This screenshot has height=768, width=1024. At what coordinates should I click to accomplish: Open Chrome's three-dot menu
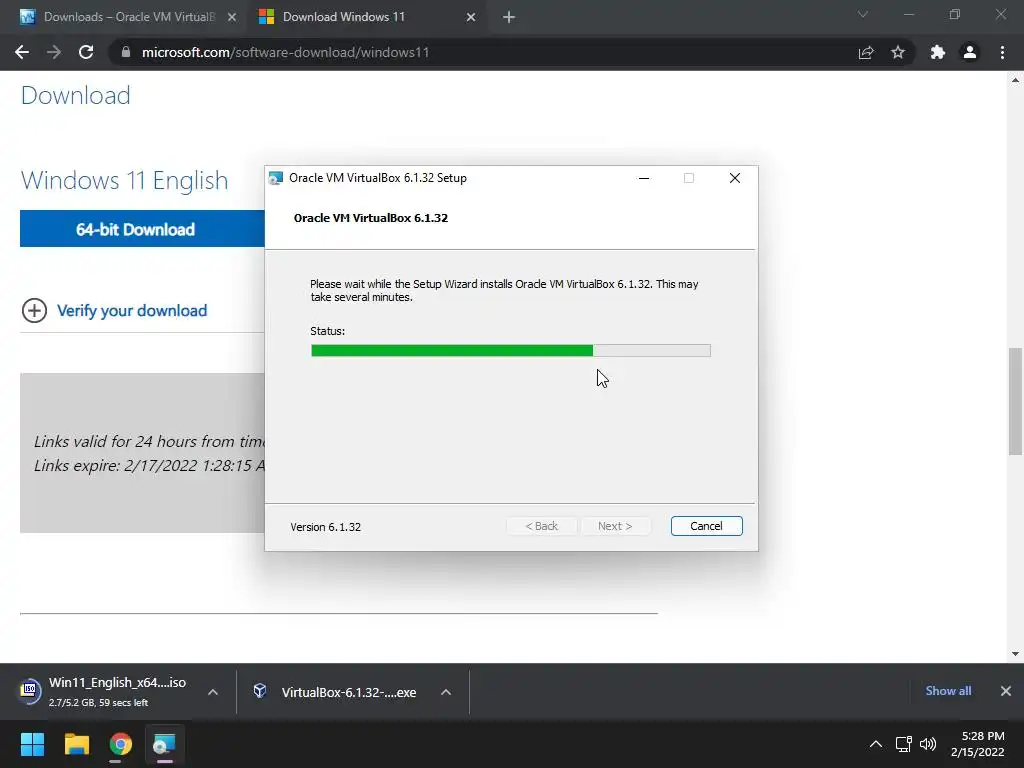[1002, 52]
